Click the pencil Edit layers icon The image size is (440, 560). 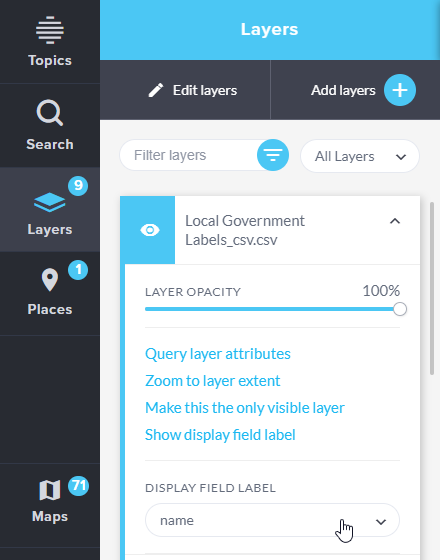[156, 90]
